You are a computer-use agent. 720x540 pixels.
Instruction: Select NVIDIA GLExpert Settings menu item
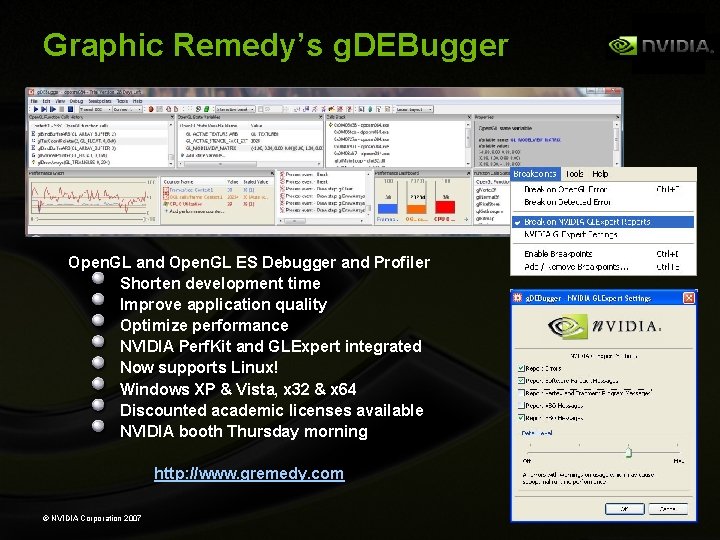pos(602,234)
